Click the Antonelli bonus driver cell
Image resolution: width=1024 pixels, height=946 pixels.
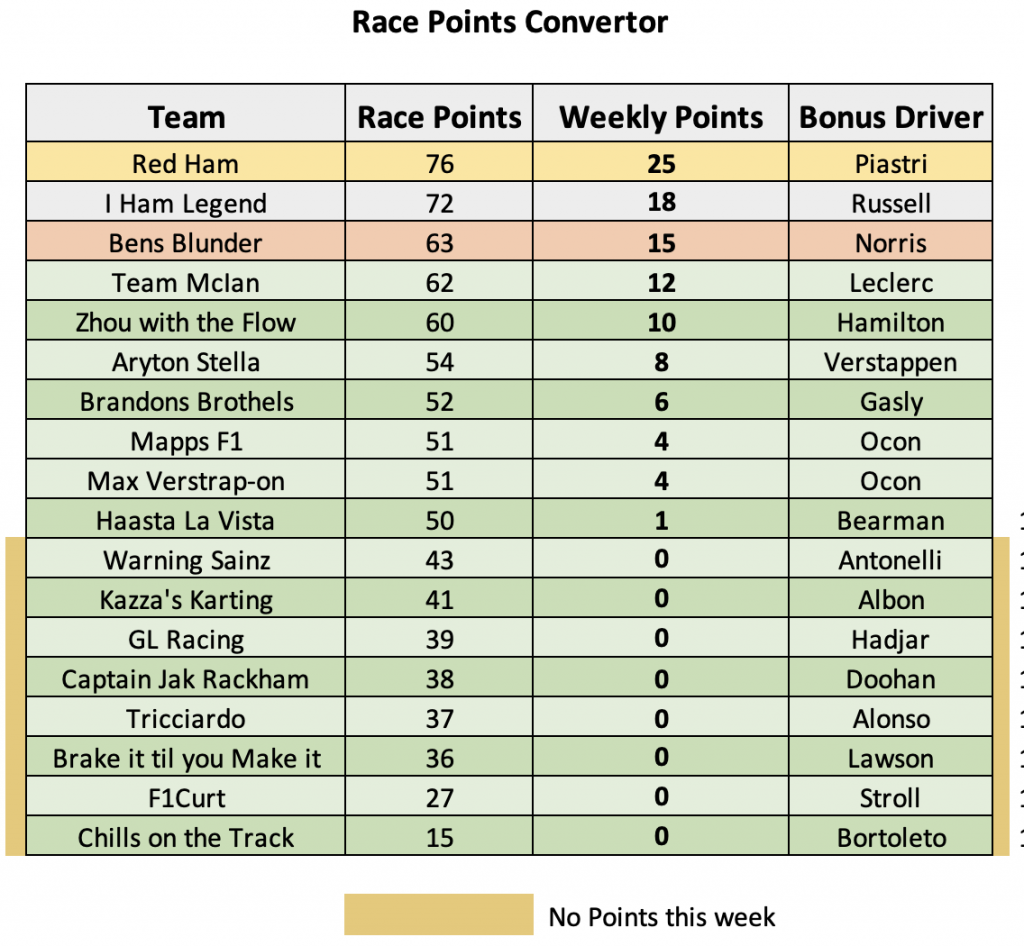(890, 559)
